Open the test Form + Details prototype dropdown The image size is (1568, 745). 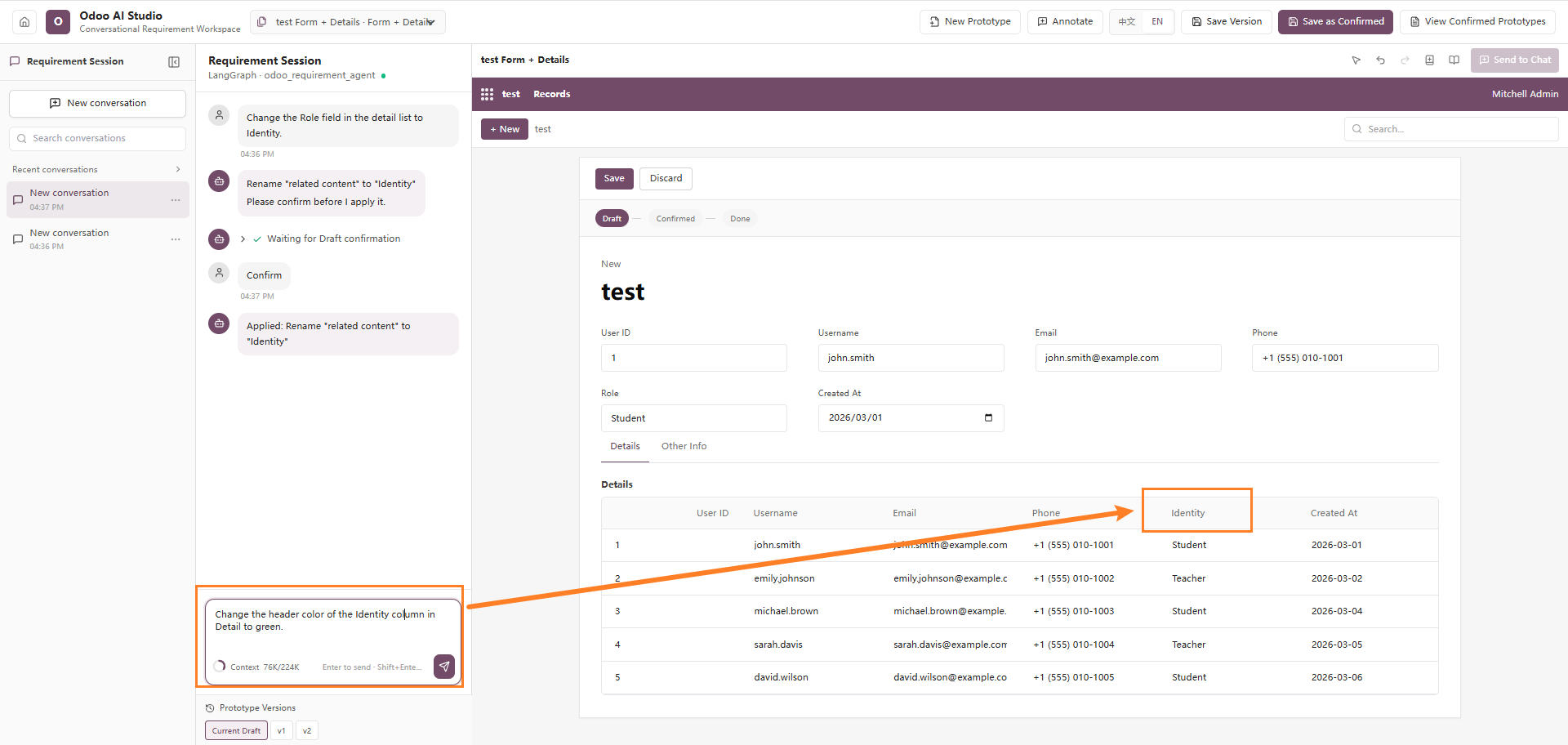coord(348,22)
